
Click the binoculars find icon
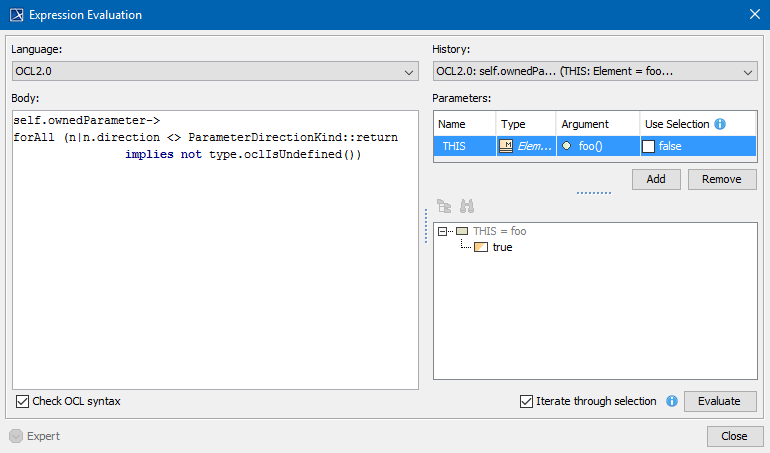pos(467,206)
